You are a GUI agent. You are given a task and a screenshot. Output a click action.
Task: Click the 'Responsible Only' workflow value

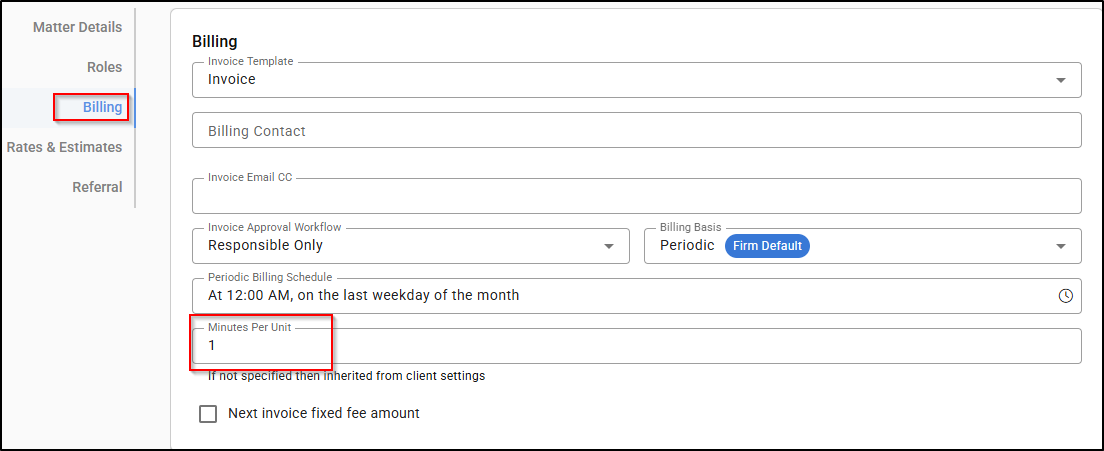pos(265,245)
